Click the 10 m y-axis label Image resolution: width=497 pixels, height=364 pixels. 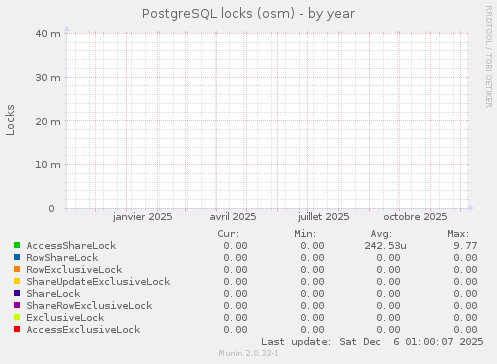(x=48, y=165)
